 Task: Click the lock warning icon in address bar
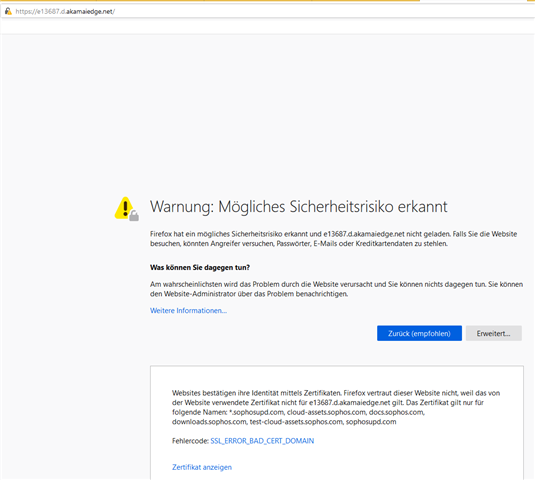pyautogui.click(x=8, y=11)
